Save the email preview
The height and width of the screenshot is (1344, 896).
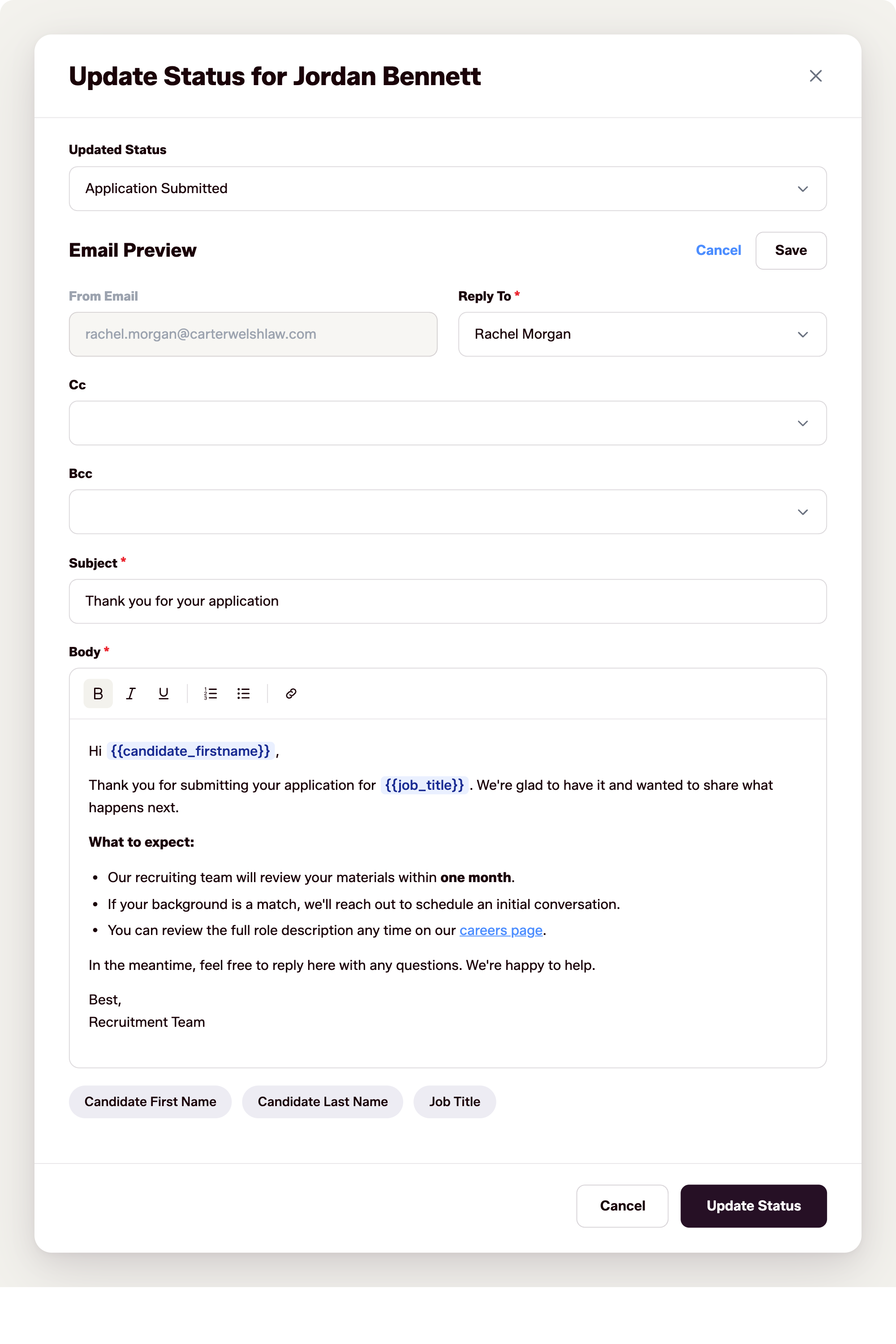pos(791,250)
